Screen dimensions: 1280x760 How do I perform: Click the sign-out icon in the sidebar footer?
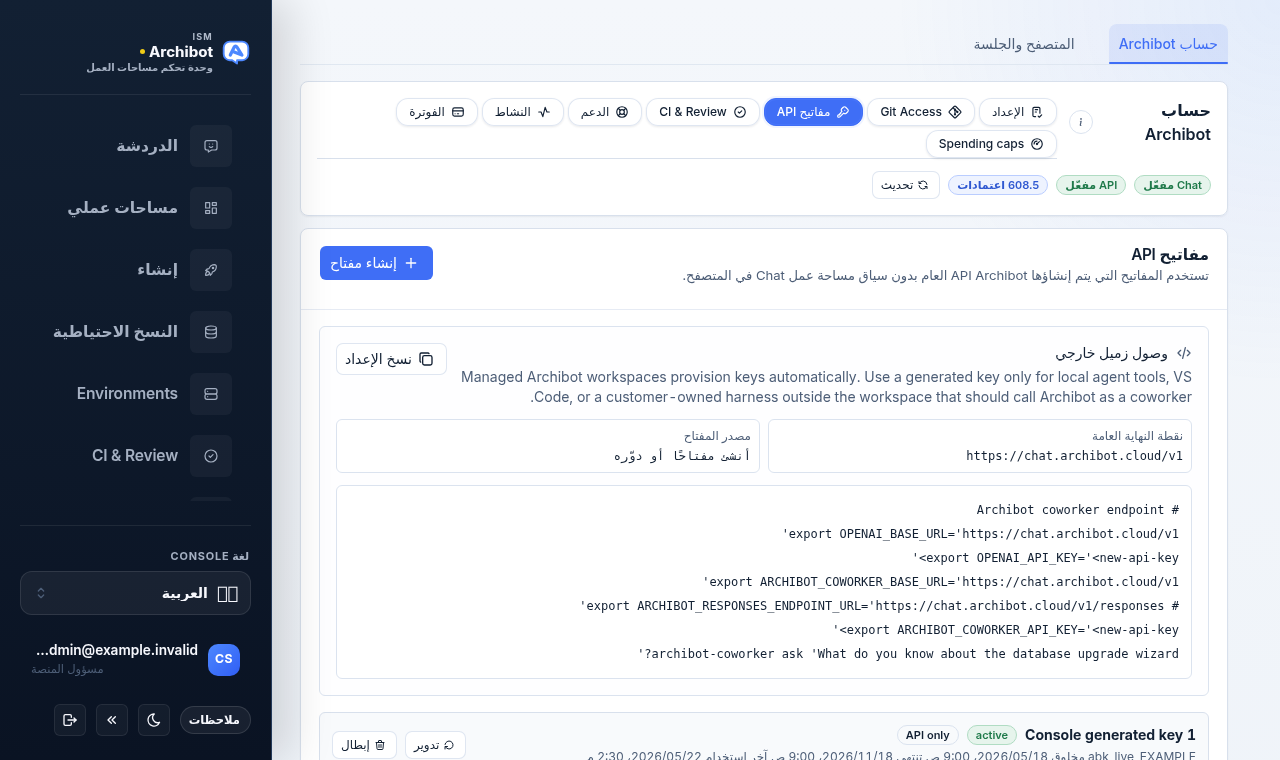(x=70, y=720)
